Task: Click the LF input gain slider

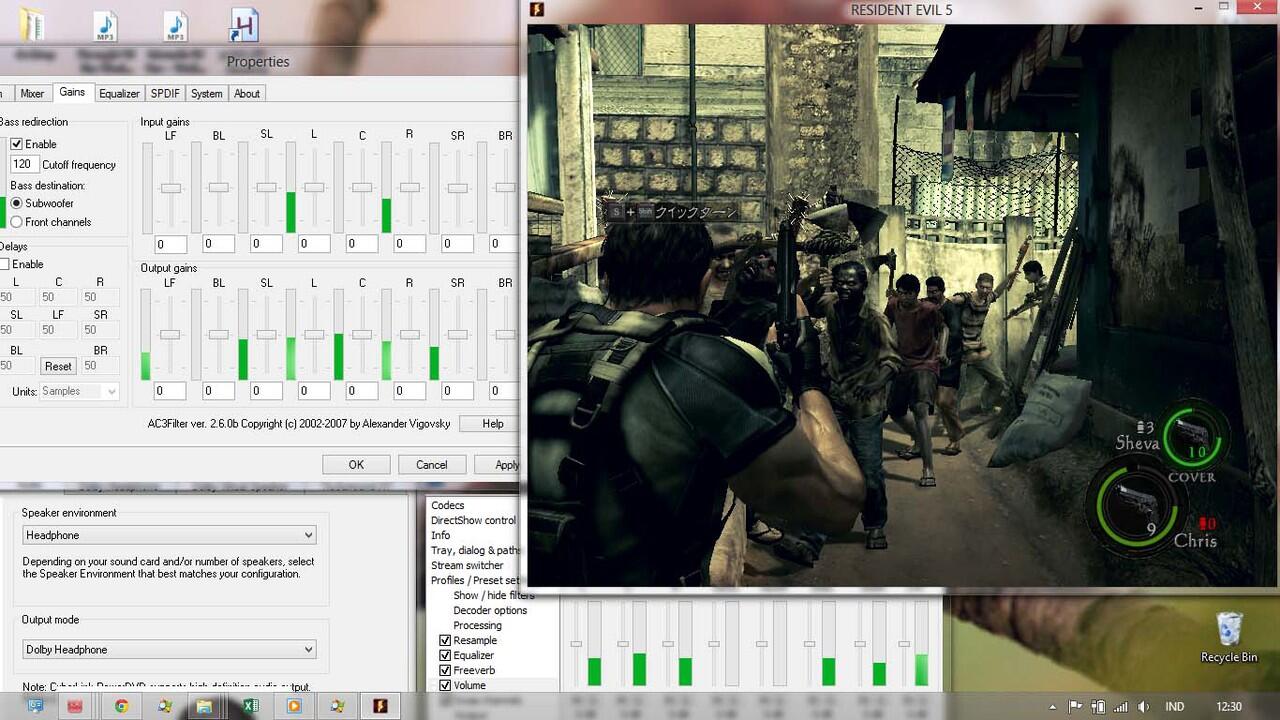Action: tap(171, 188)
